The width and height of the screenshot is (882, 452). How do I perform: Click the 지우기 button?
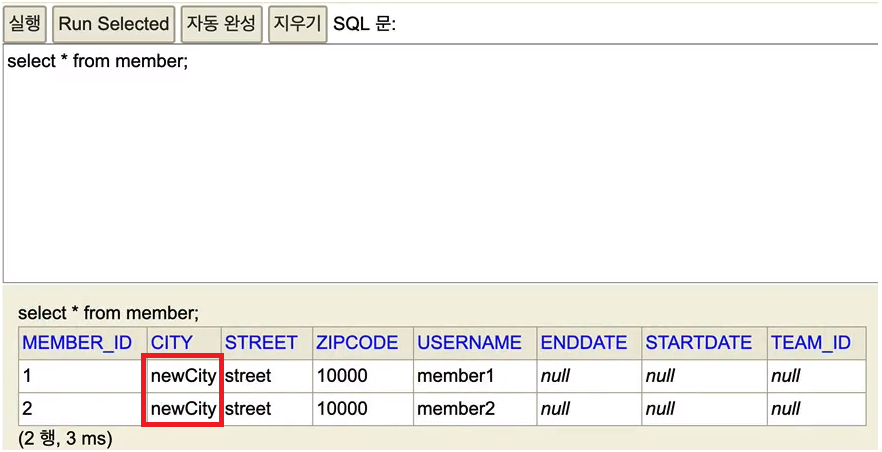click(x=298, y=24)
